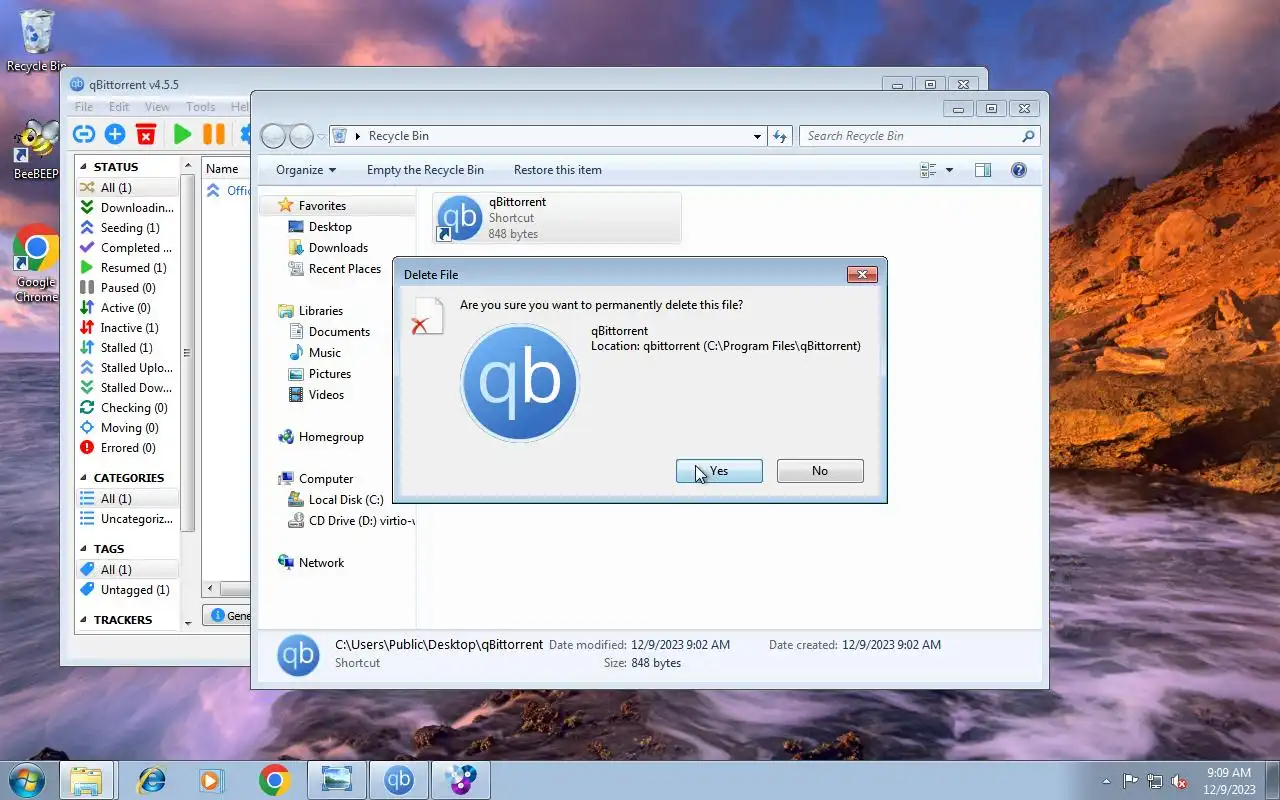Image resolution: width=1280 pixels, height=800 pixels.
Task: Collapse the TRACKERS section
Action: (84, 620)
